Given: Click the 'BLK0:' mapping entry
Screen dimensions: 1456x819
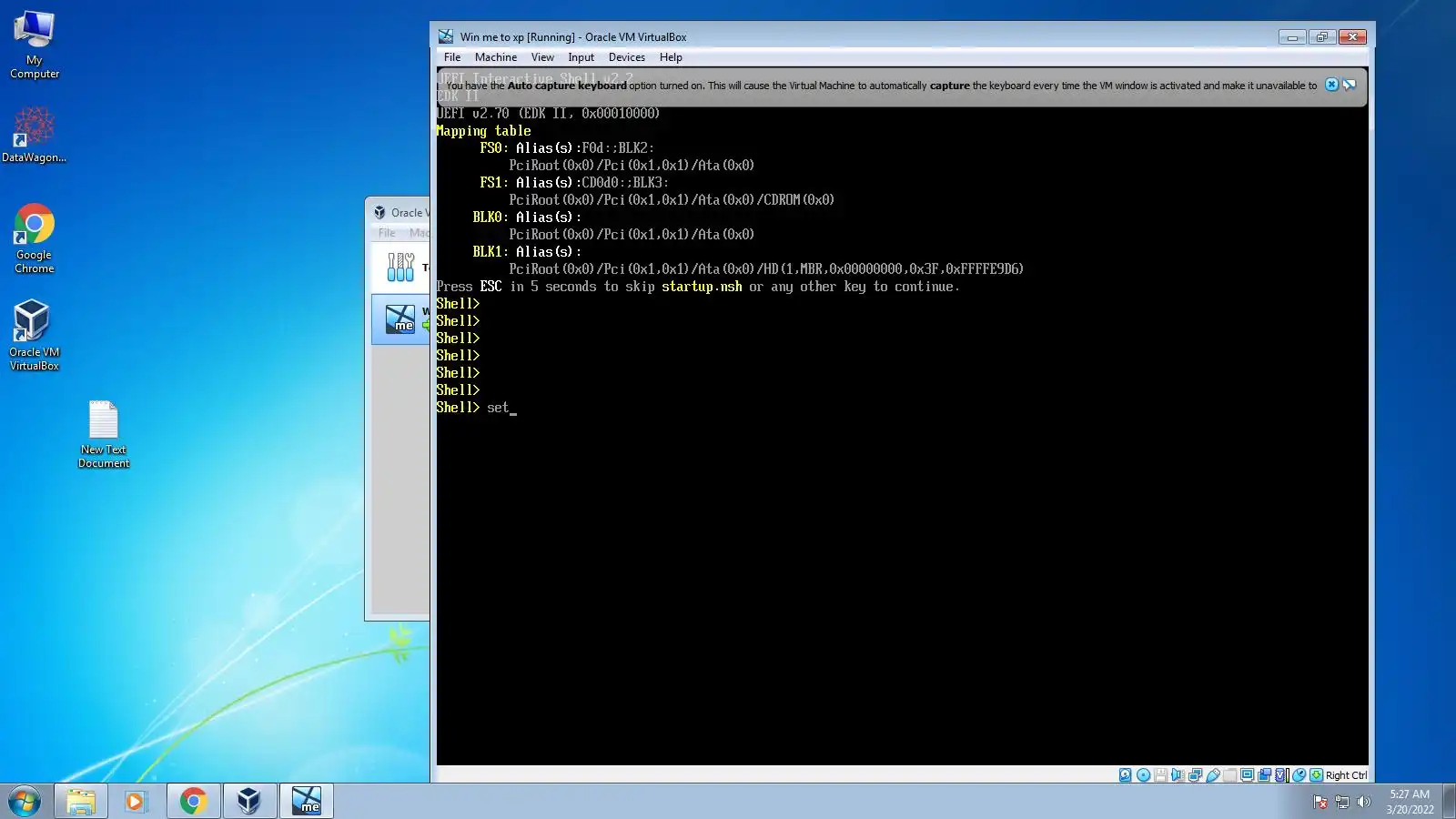Looking at the screenshot, I should (x=490, y=217).
